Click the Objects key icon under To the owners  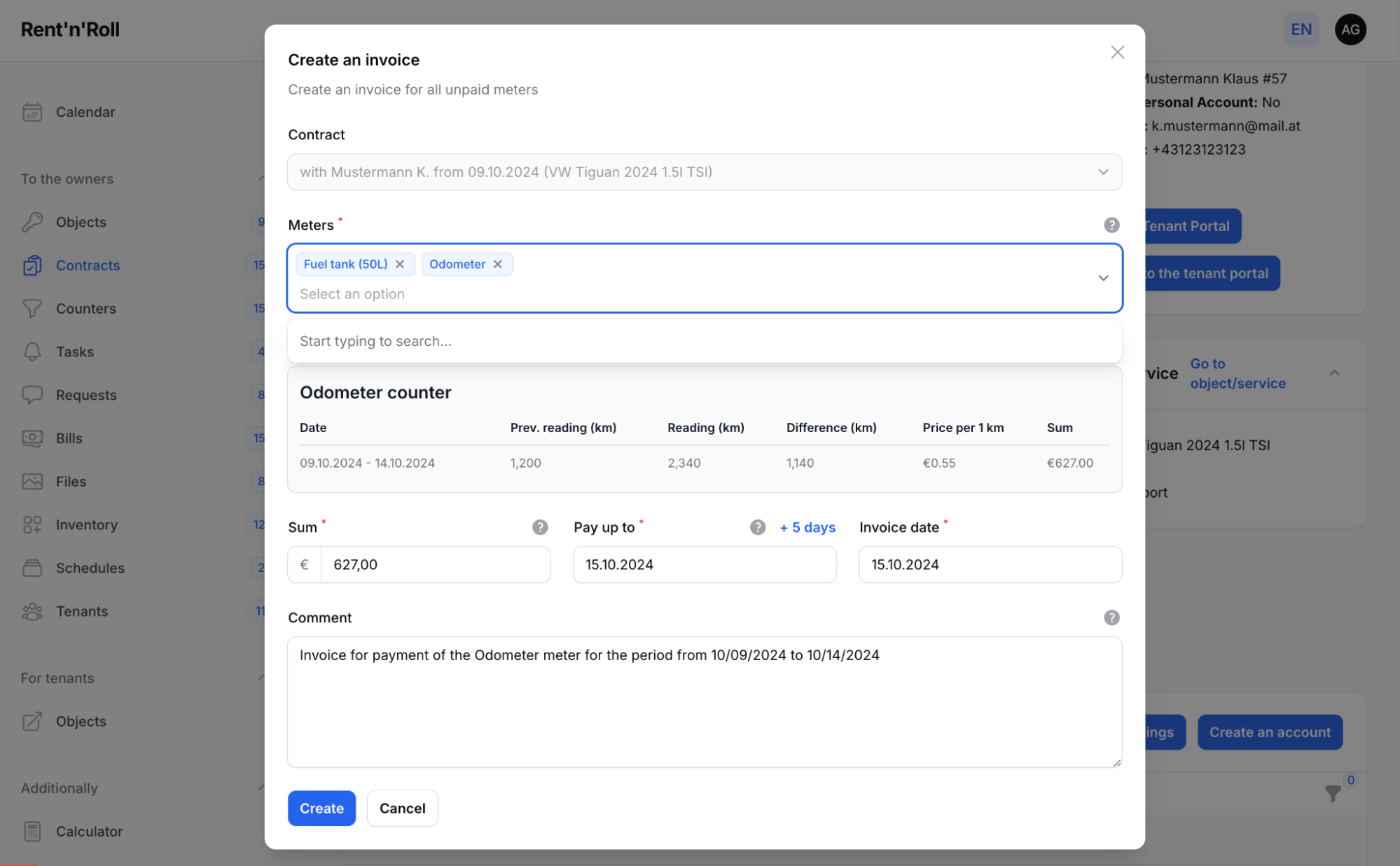point(32,222)
